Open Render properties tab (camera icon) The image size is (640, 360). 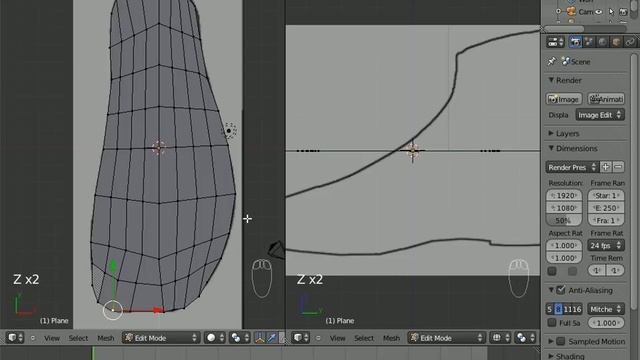tap(575, 42)
